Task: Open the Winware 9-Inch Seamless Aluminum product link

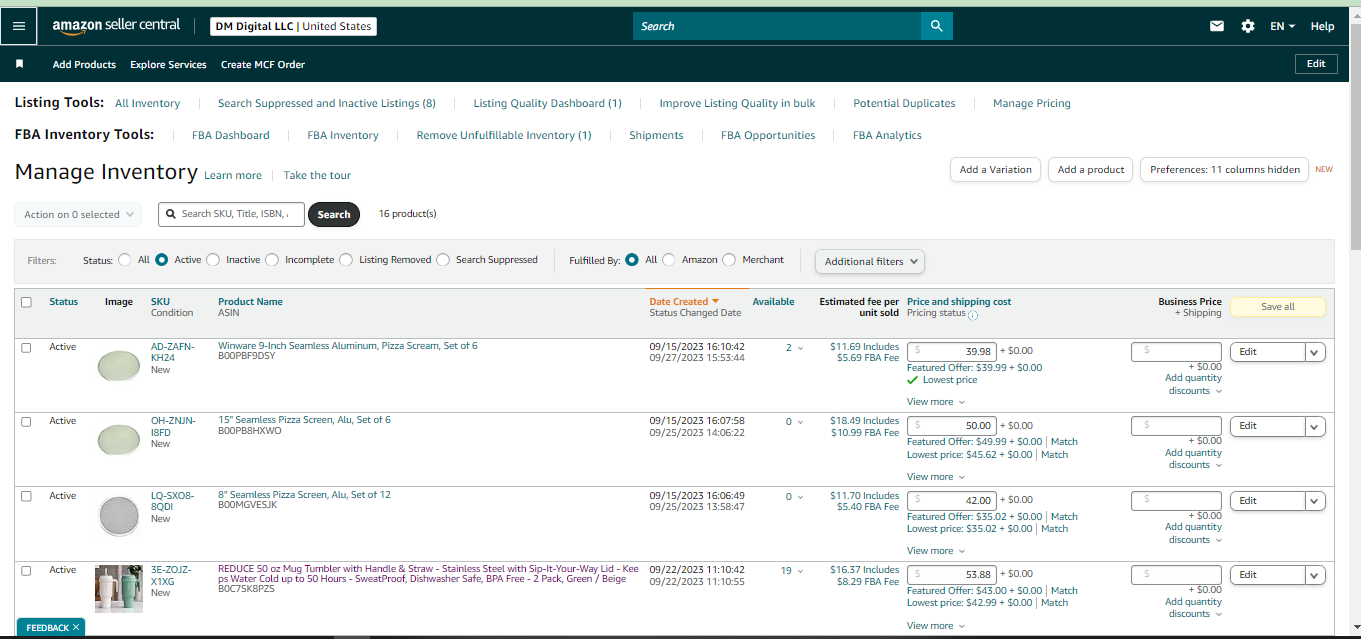Action: pyautogui.click(x=348, y=346)
